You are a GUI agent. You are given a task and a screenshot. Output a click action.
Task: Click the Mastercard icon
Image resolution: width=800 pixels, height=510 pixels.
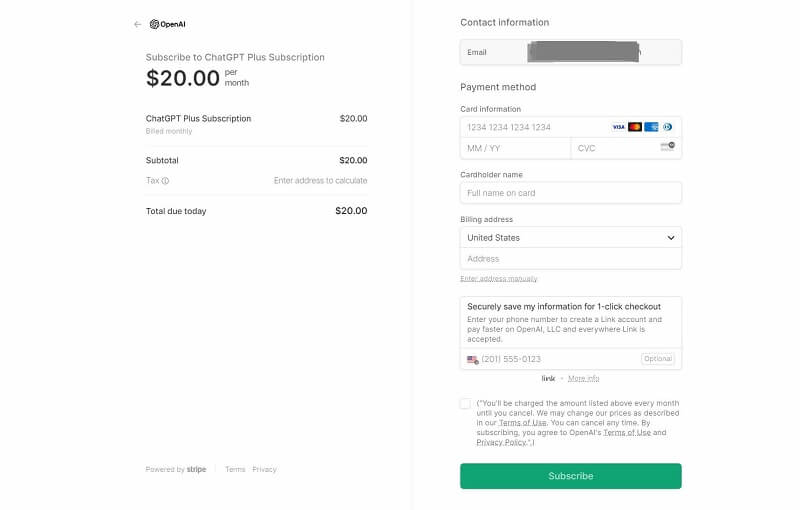[x=635, y=127]
